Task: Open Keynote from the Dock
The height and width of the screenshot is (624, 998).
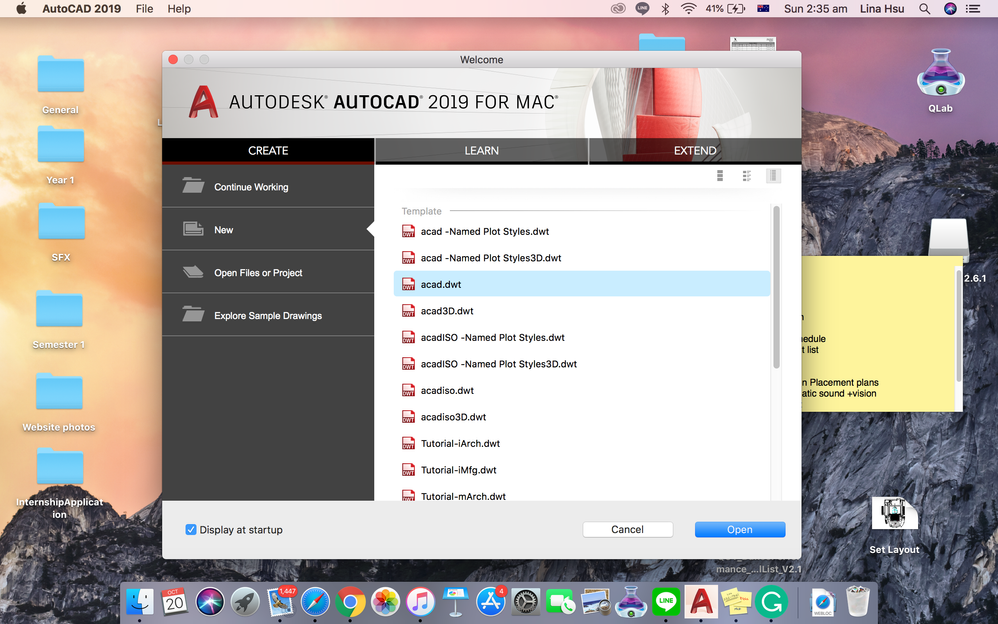Action: 455,602
